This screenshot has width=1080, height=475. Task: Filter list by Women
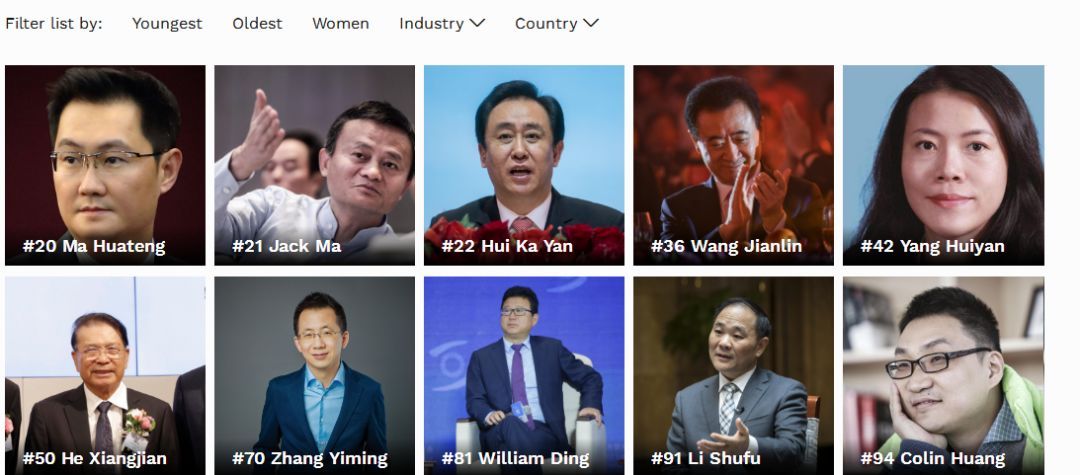(340, 23)
